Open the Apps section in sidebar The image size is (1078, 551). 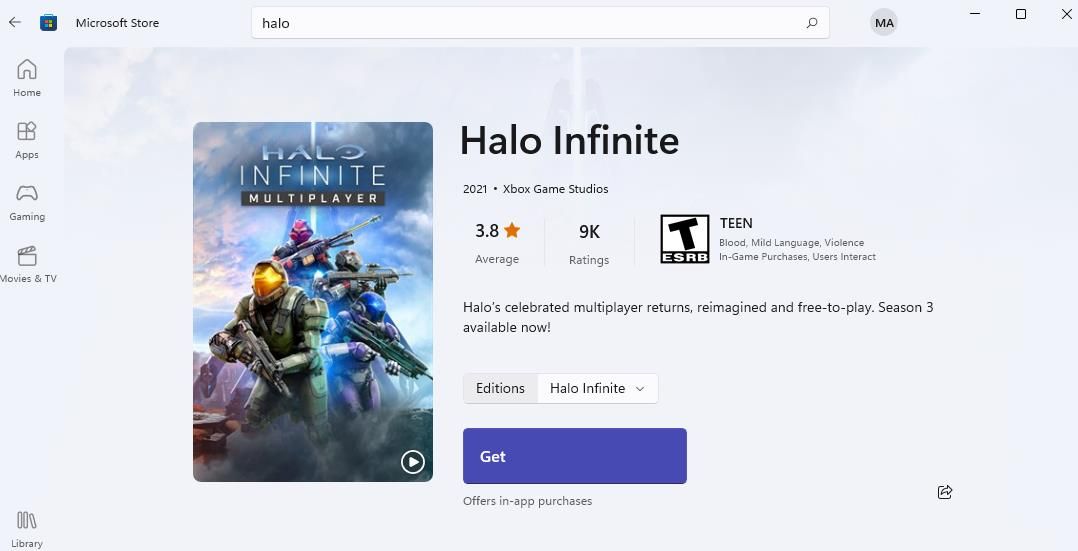point(27,140)
